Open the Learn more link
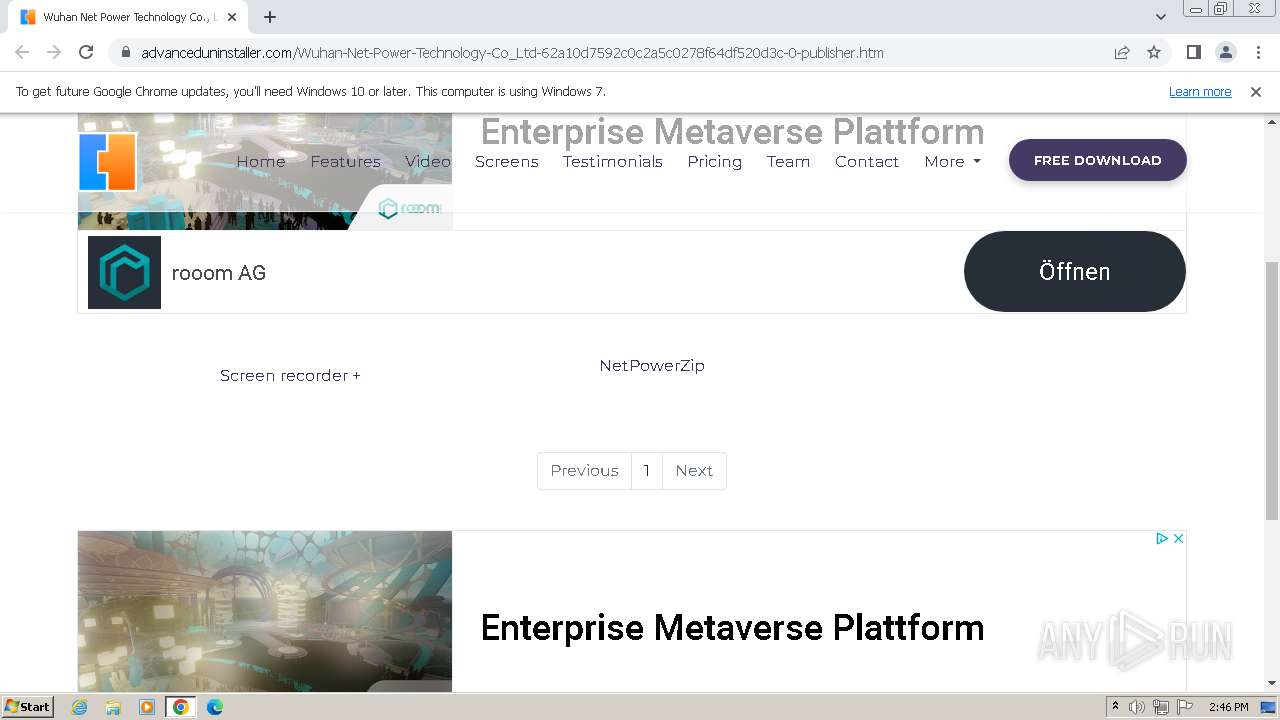Image resolution: width=1280 pixels, height=720 pixels. [1200, 91]
